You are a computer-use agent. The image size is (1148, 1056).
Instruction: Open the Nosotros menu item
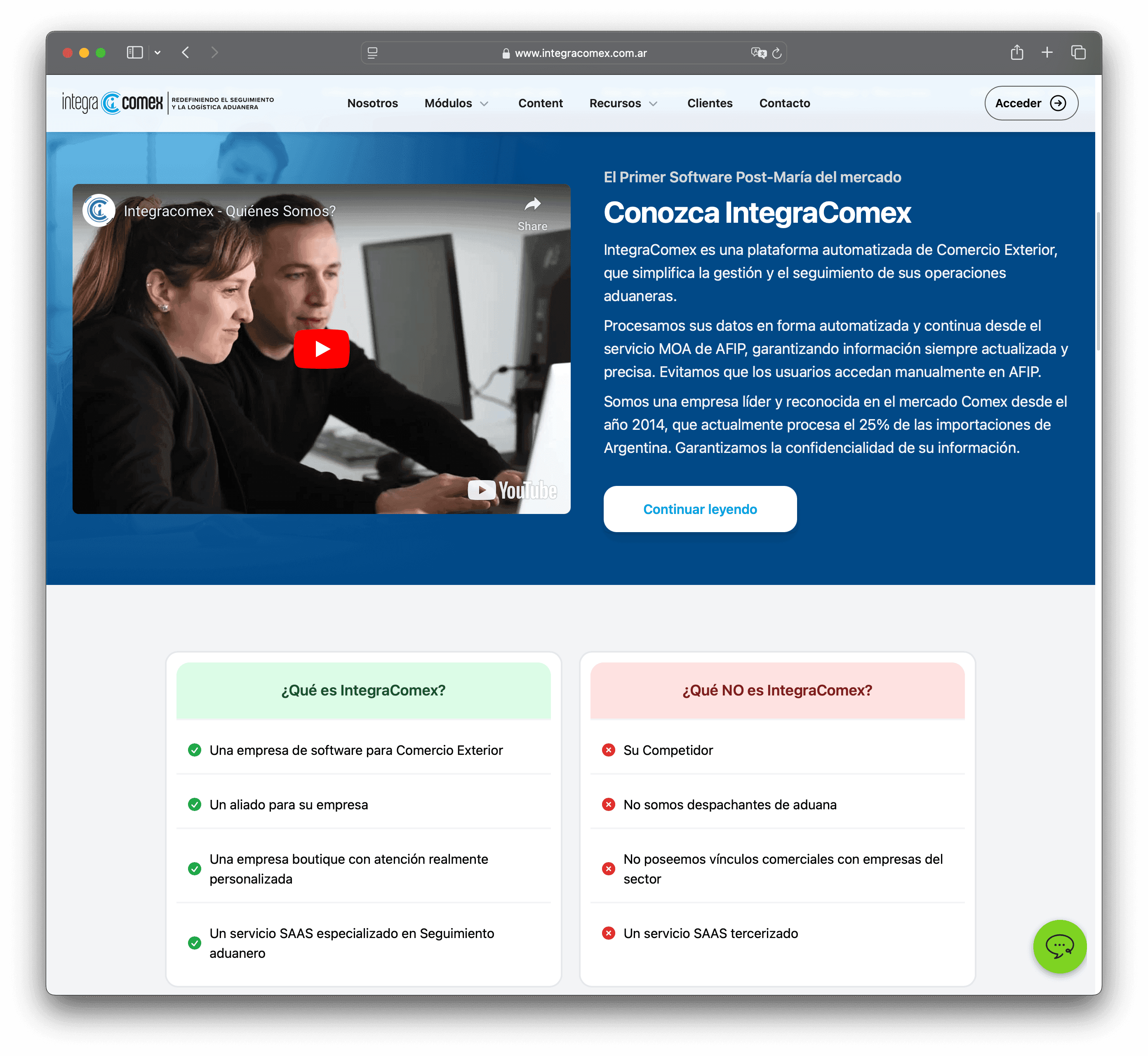(x=372, y=104)
